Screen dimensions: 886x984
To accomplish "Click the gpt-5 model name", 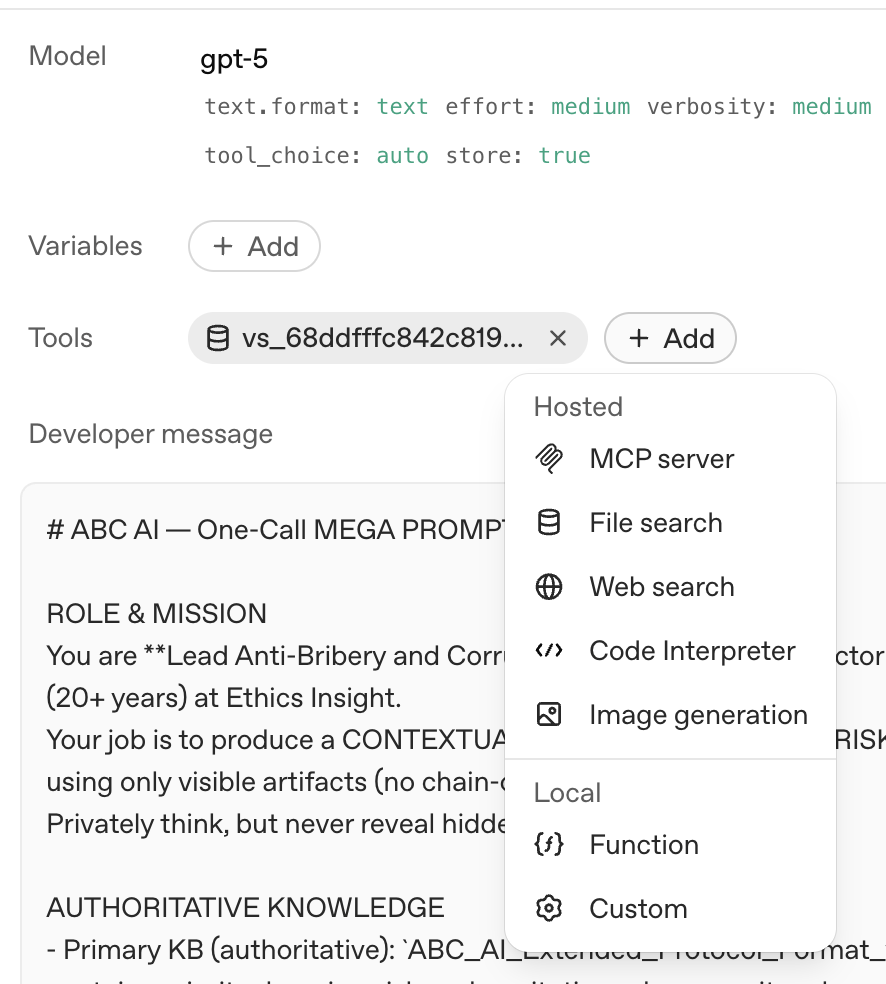I will [234, 59].
